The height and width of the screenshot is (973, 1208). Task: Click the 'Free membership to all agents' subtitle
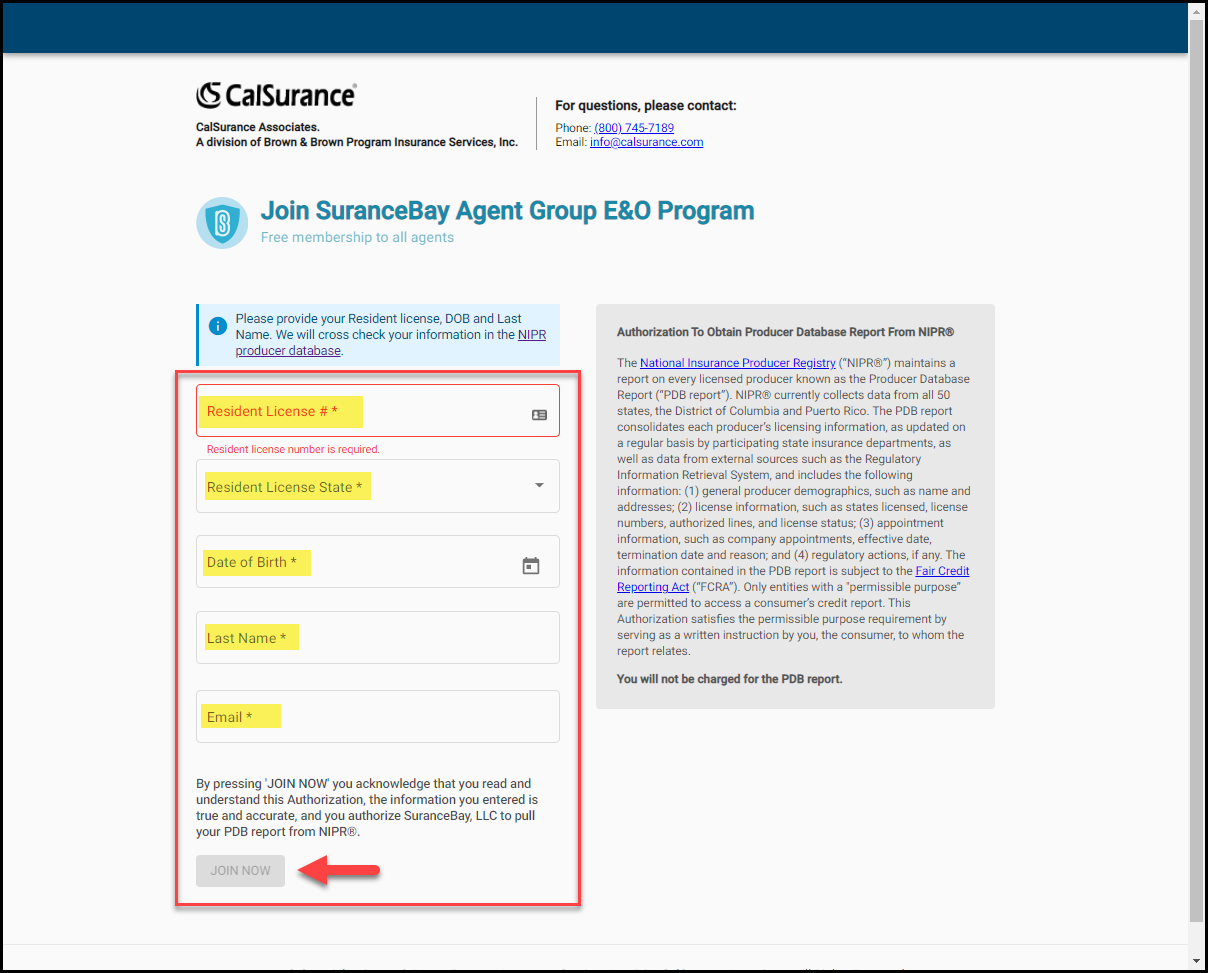pos(357,238)
